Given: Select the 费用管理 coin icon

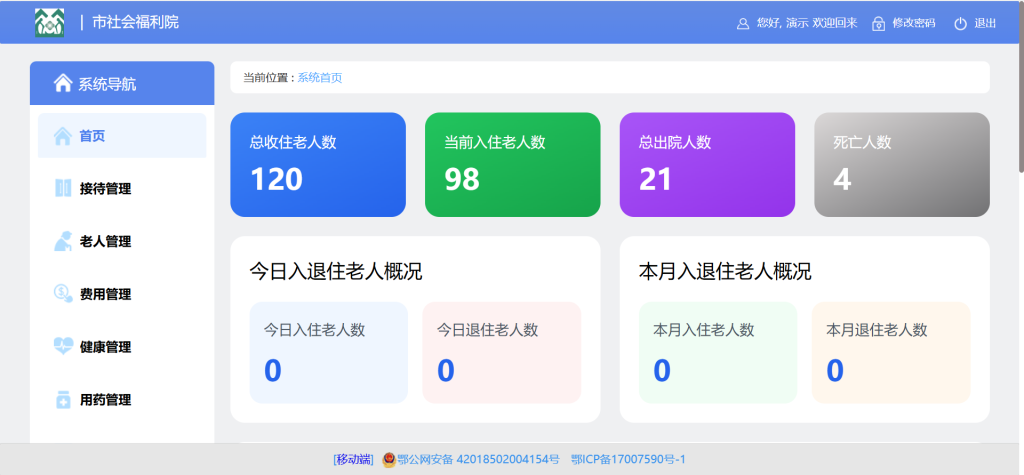Looking at the screenshot, I should (x=62, y=294).
